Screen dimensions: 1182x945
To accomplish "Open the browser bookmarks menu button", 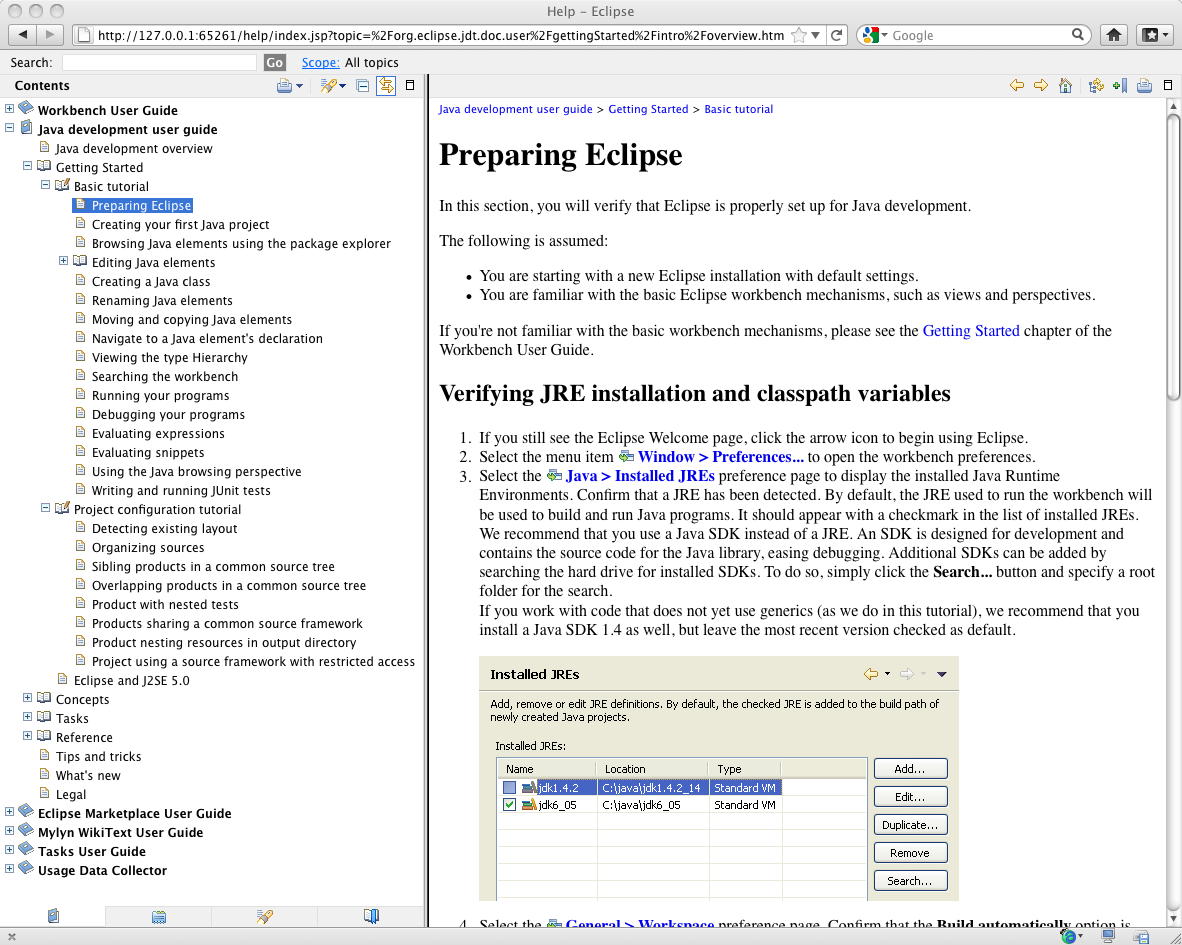I will coord(1154,35).
